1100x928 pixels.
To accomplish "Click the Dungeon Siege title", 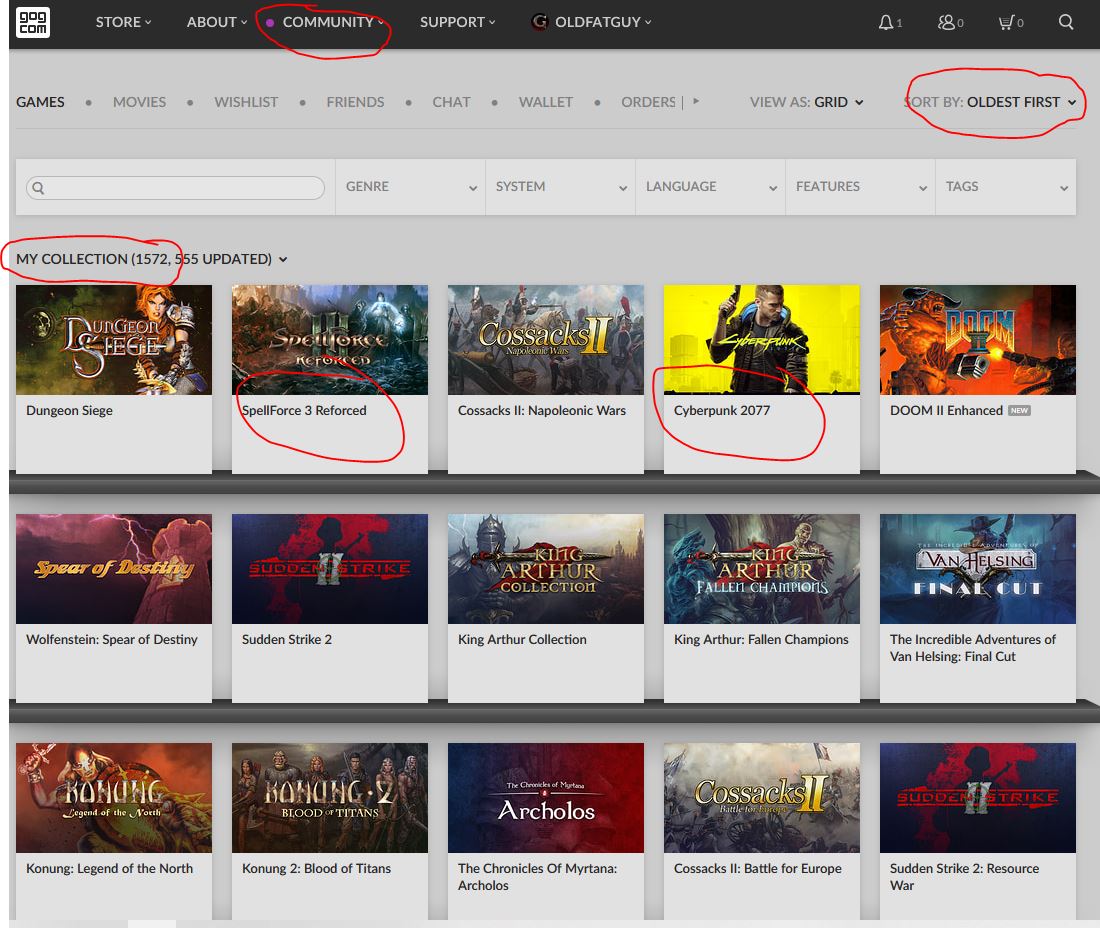I will click(x=69, y=411).
